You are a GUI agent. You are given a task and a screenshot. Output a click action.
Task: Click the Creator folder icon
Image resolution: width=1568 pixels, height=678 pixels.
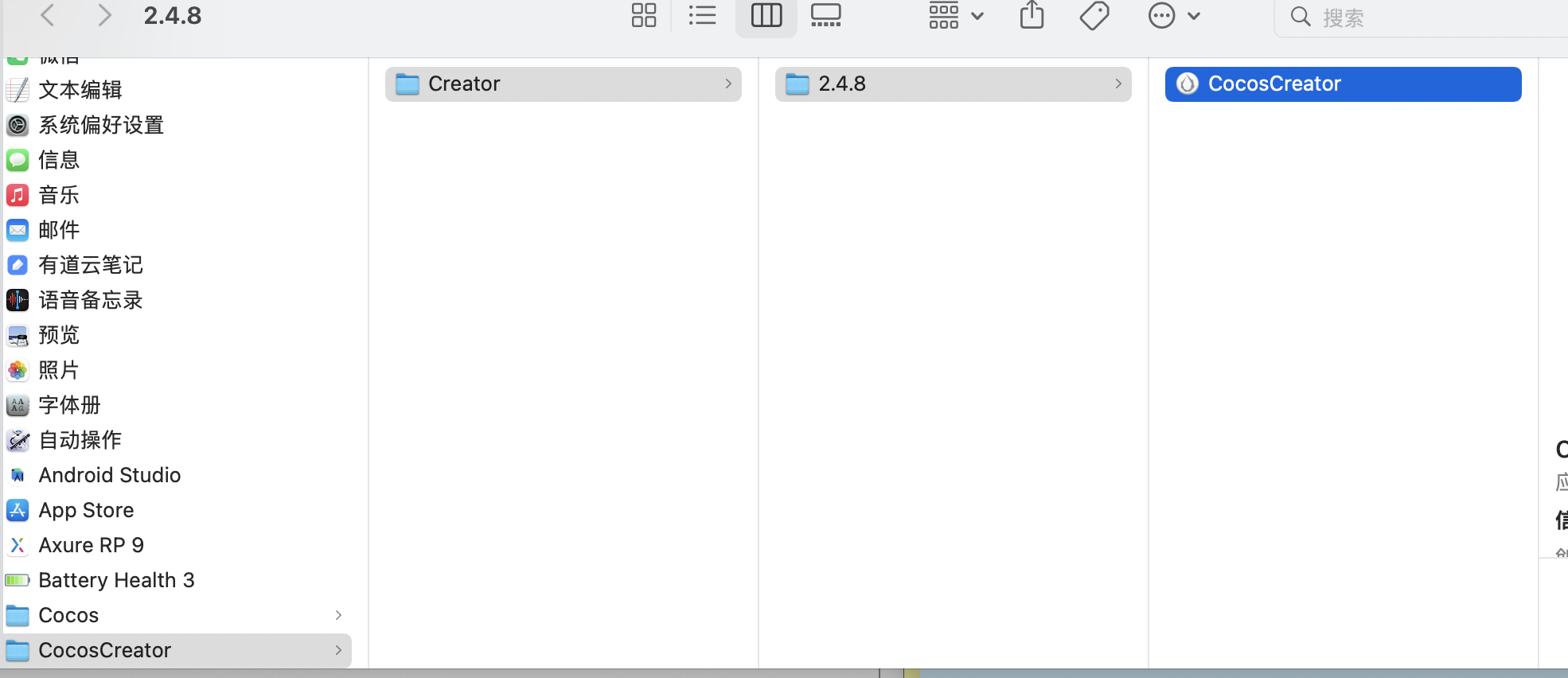click(x=408, y=84)
